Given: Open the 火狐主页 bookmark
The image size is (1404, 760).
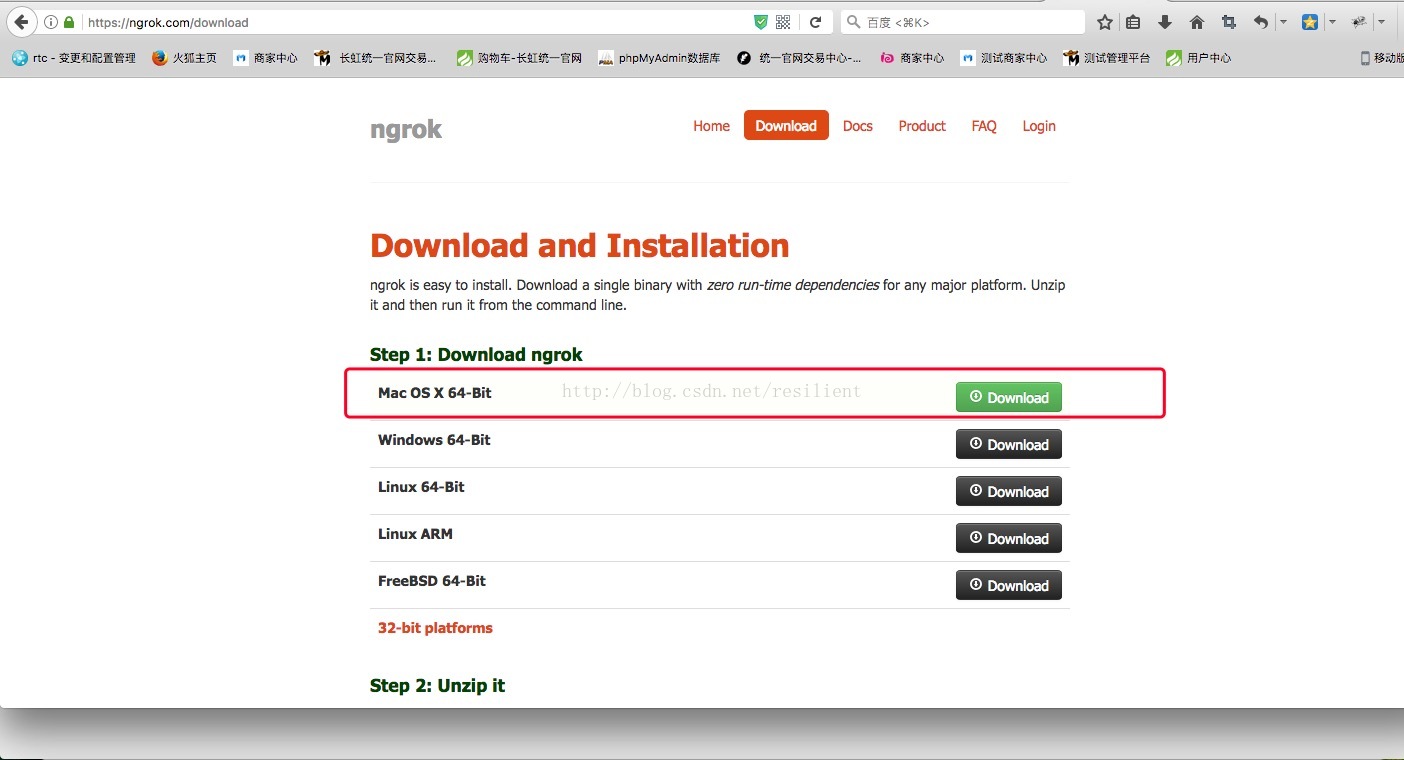Looking at the screenshot, I should 185,58.
